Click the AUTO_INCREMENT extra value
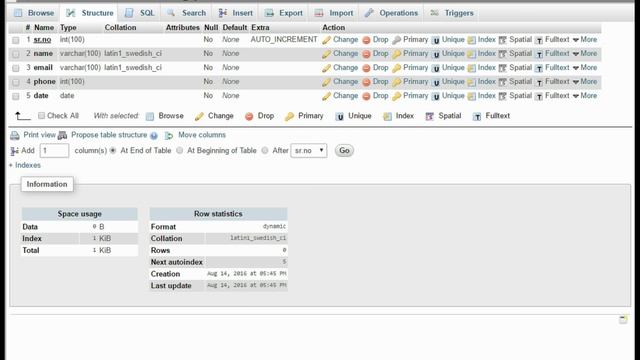 pyautogui.click(x=284, y=40)
